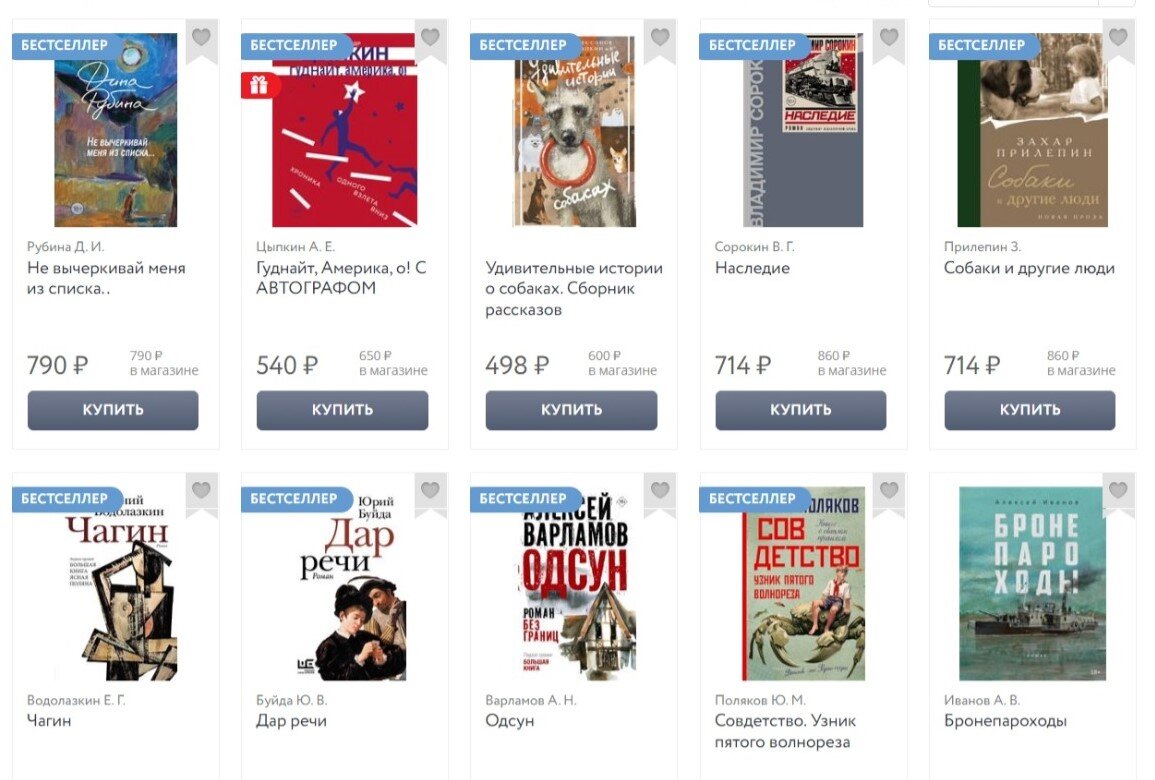Click the red gift icon on Цыпкин book

(x=259, y=85)
